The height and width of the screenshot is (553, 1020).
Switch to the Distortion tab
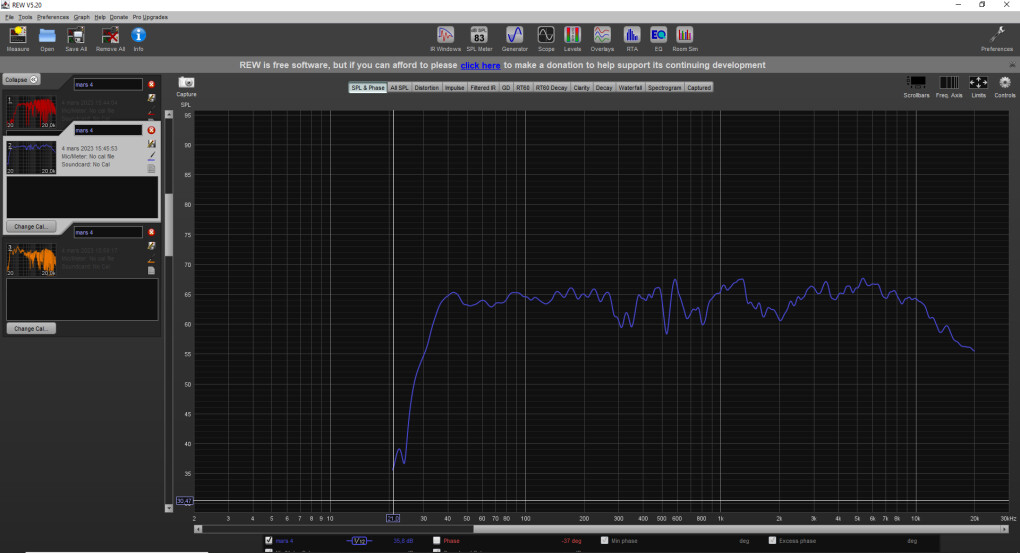pyautogui.click(x=427, y=88)
